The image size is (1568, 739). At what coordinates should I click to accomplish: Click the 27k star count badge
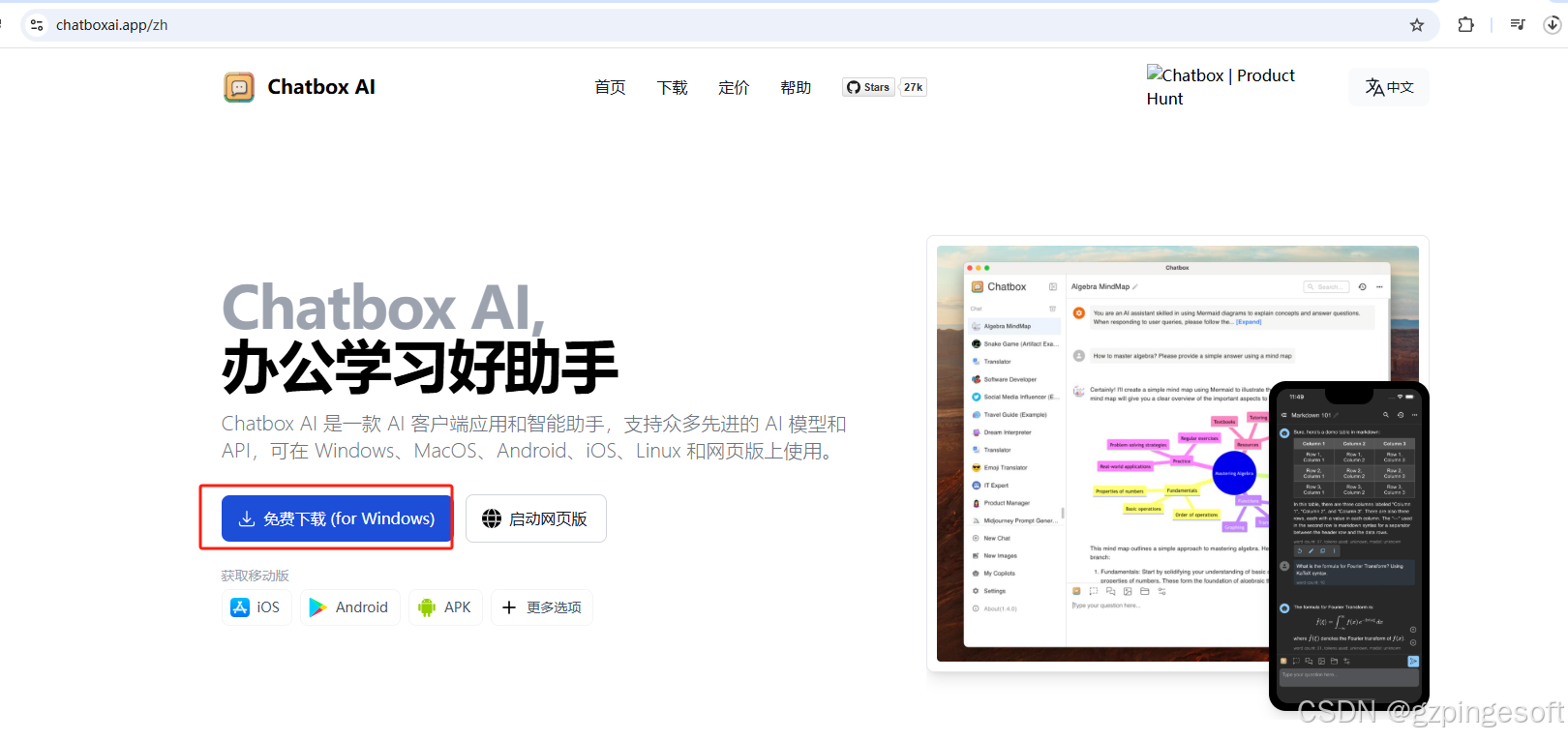914,87
